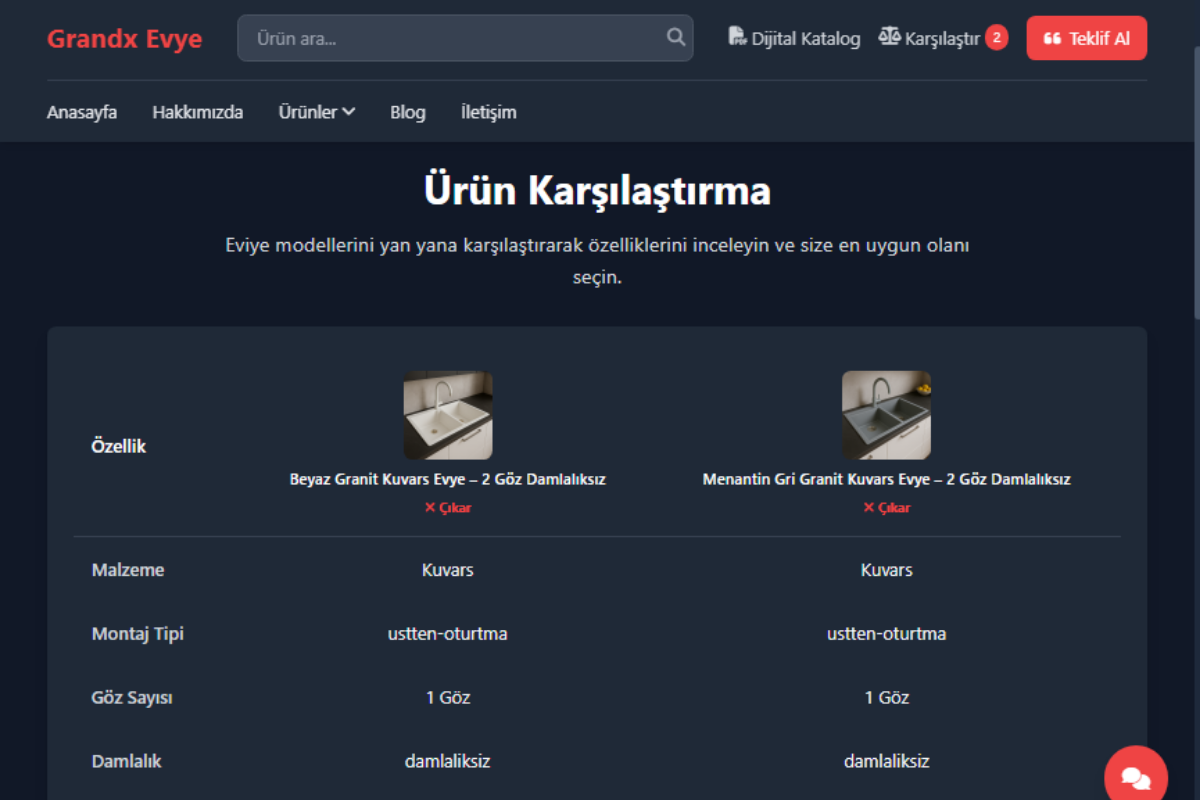
Task: Click the Teklif Al button
Action: [x=1087, y=37]
